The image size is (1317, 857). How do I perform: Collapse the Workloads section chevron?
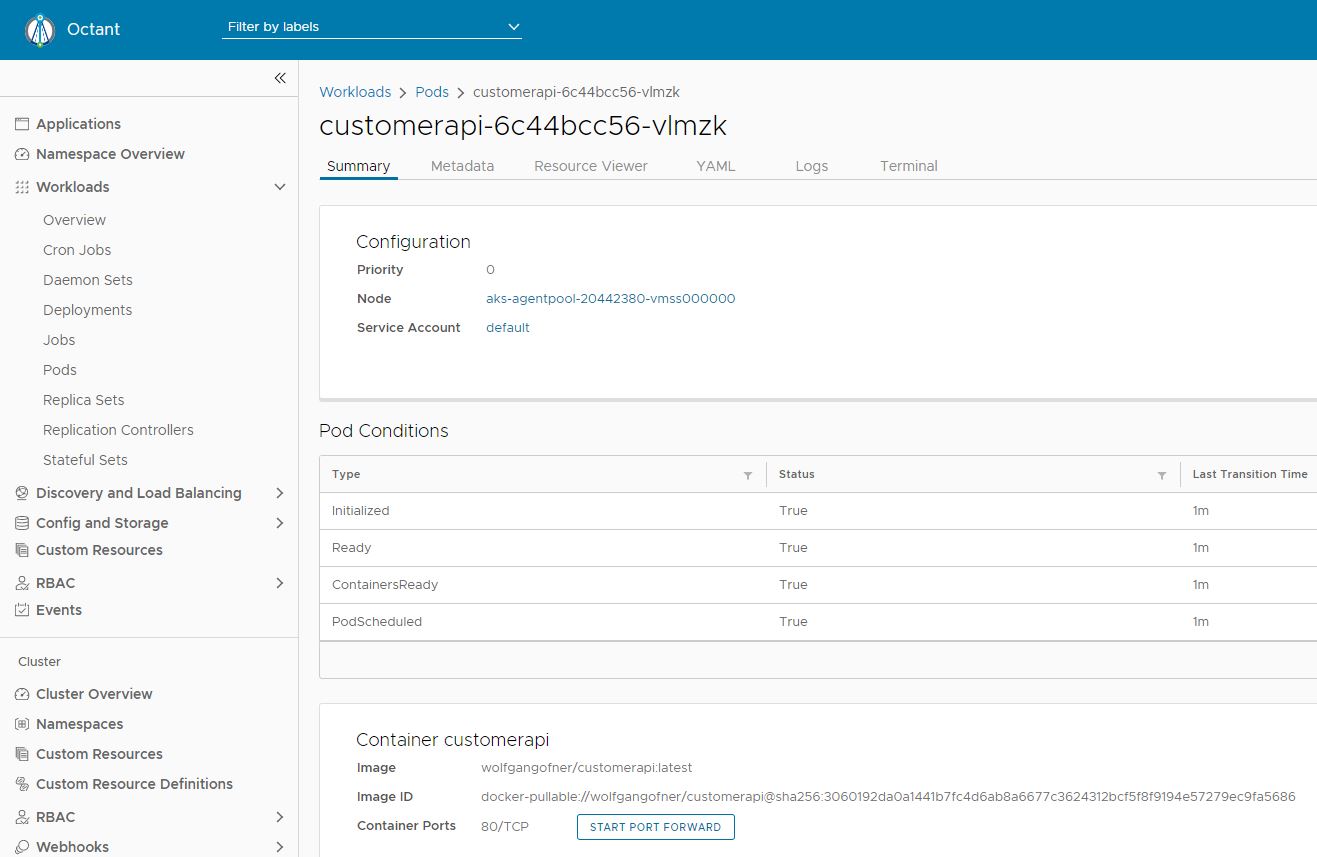point(280,187)
